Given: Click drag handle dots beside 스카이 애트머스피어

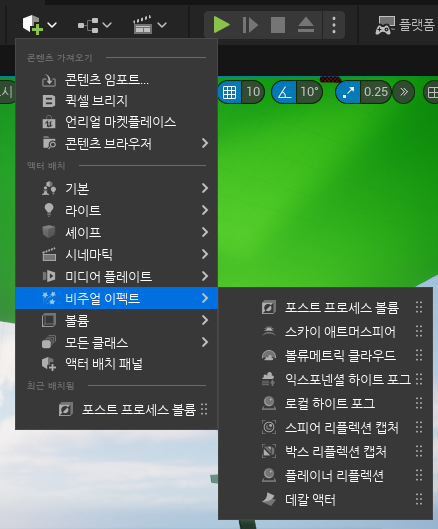Looking at the screenshot, I should [419, 331].
